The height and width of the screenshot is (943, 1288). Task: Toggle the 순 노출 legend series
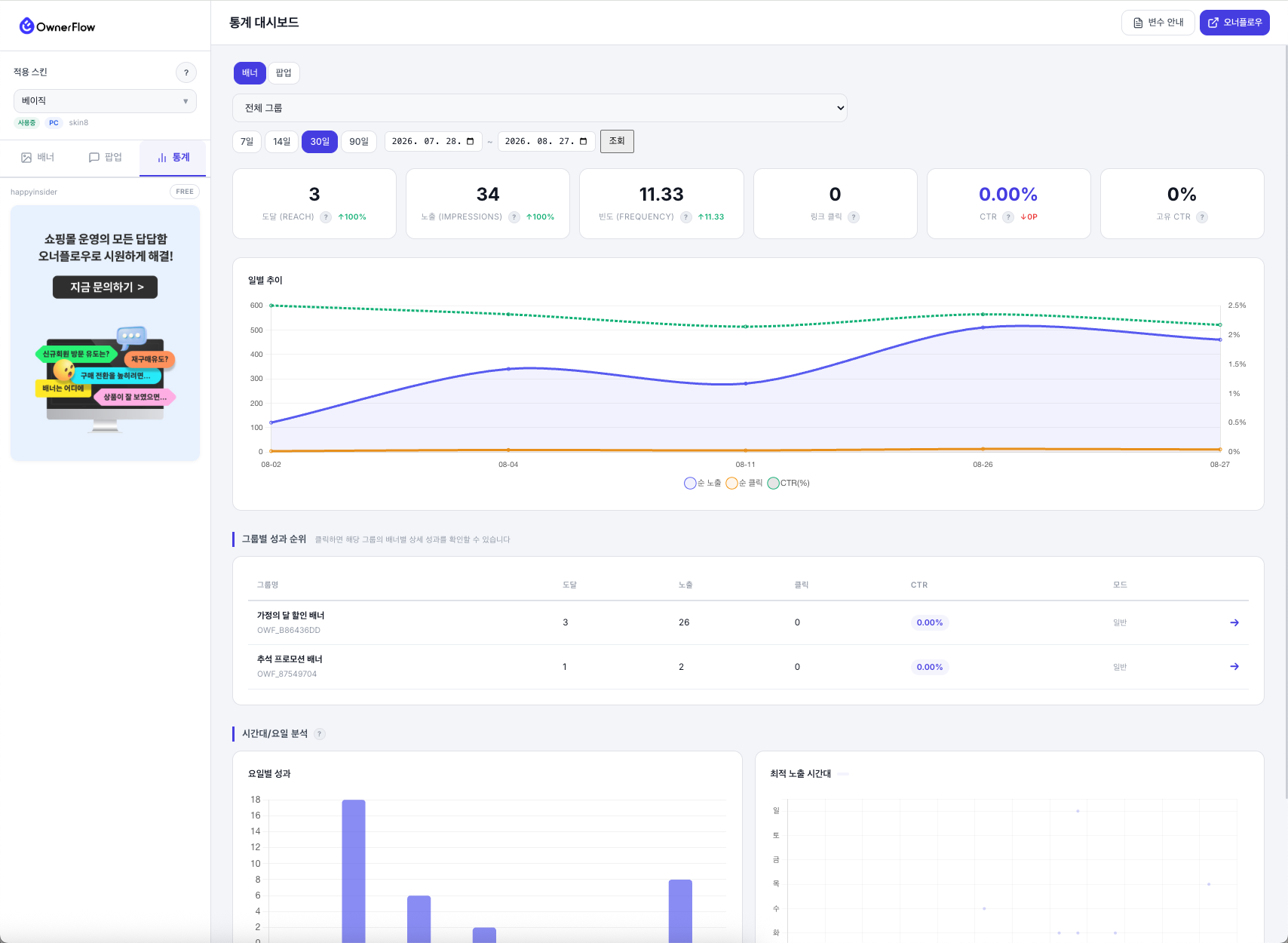click(x=703, y=484)
